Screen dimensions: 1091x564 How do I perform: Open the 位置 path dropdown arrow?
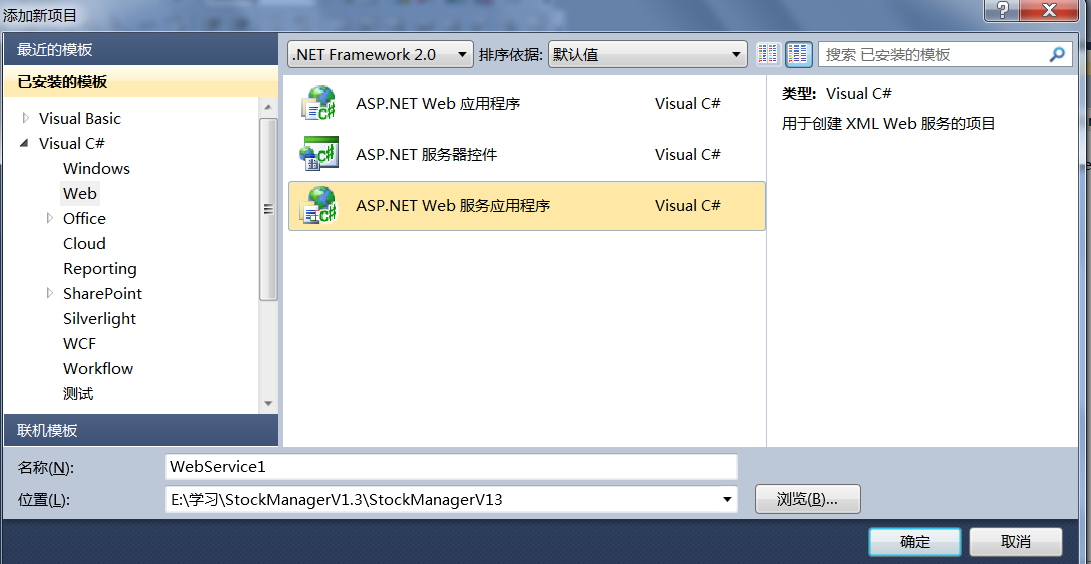point(726,499)
